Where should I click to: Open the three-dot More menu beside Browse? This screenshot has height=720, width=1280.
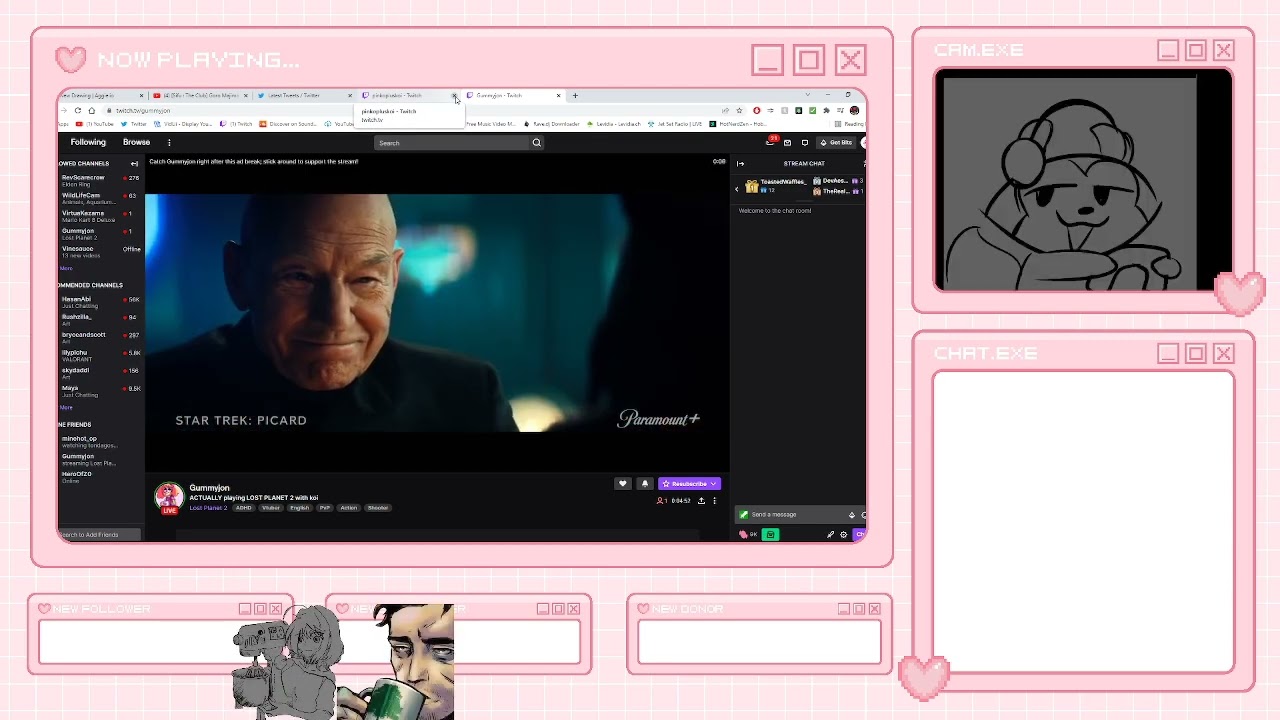[169, 142]
